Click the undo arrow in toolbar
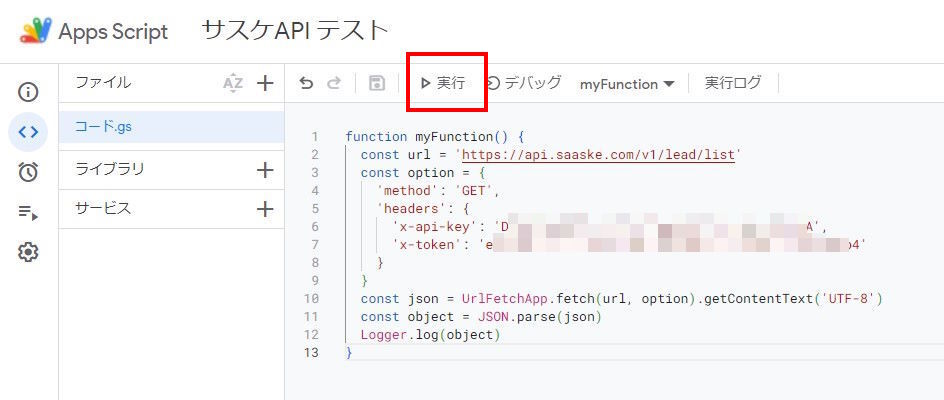The width and height of the screenshot is (944, 400). [x=306, y=84]
